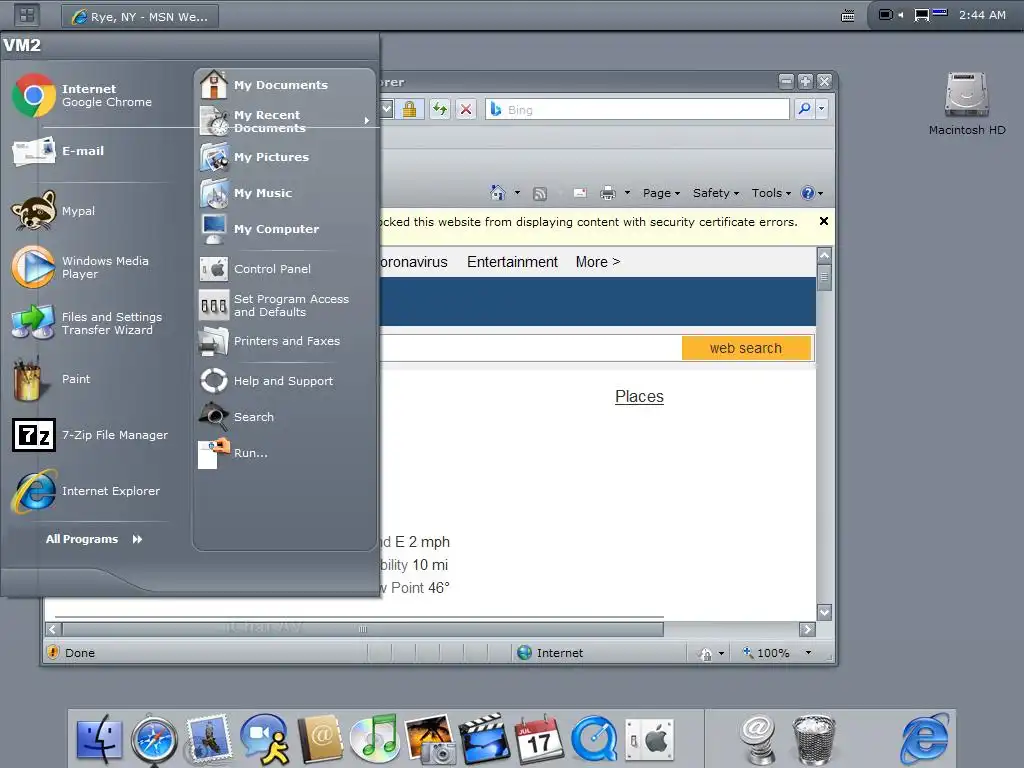
Task: Click the More > link
Action: 598,262
